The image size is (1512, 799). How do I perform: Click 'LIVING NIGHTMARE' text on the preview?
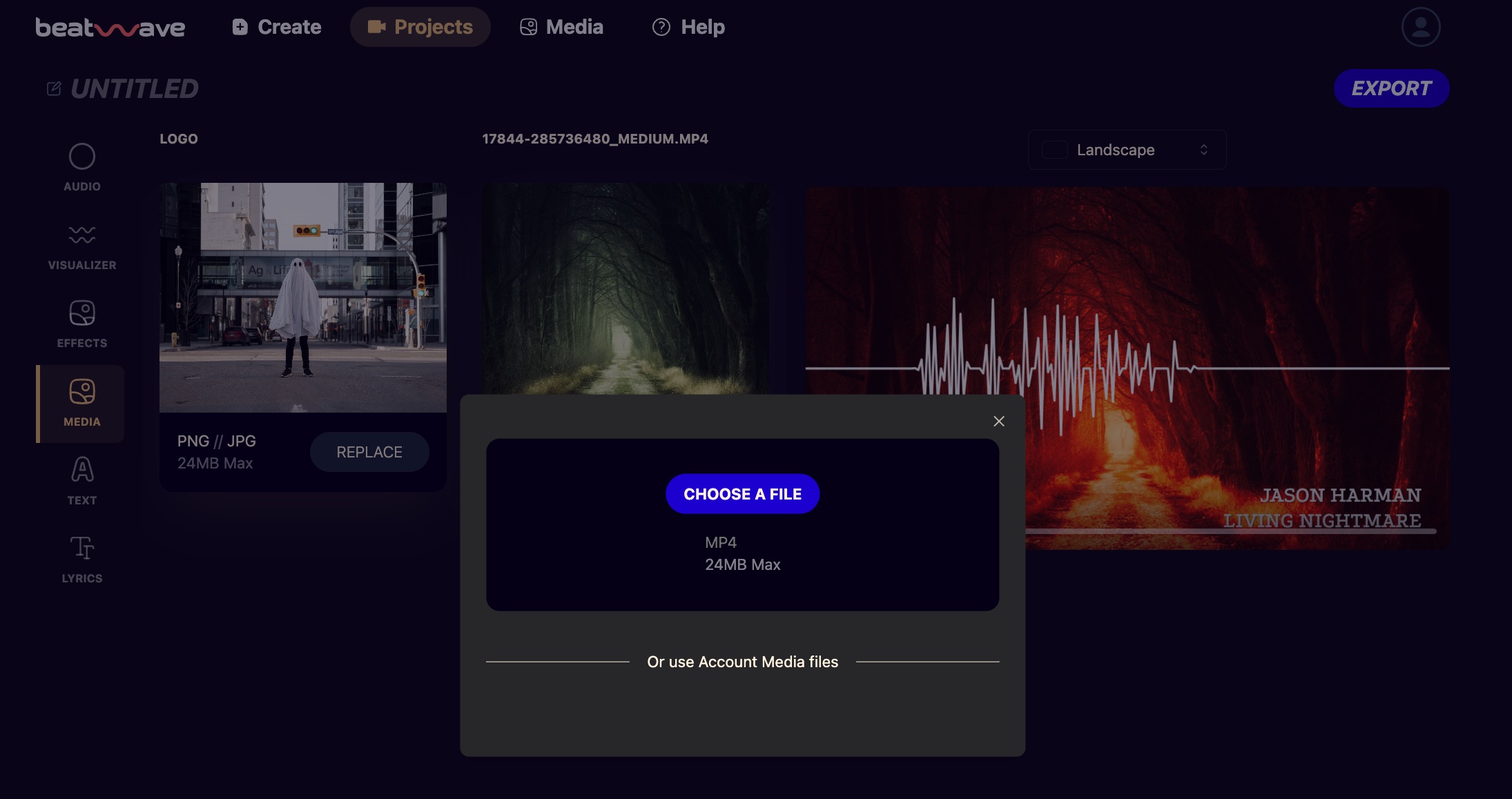[x=1322, y=521]
